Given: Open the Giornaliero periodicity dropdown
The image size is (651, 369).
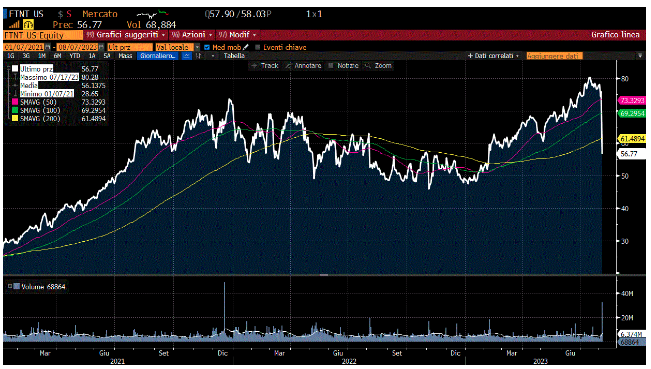Looking at the screenshot, I should pos(158,56).
